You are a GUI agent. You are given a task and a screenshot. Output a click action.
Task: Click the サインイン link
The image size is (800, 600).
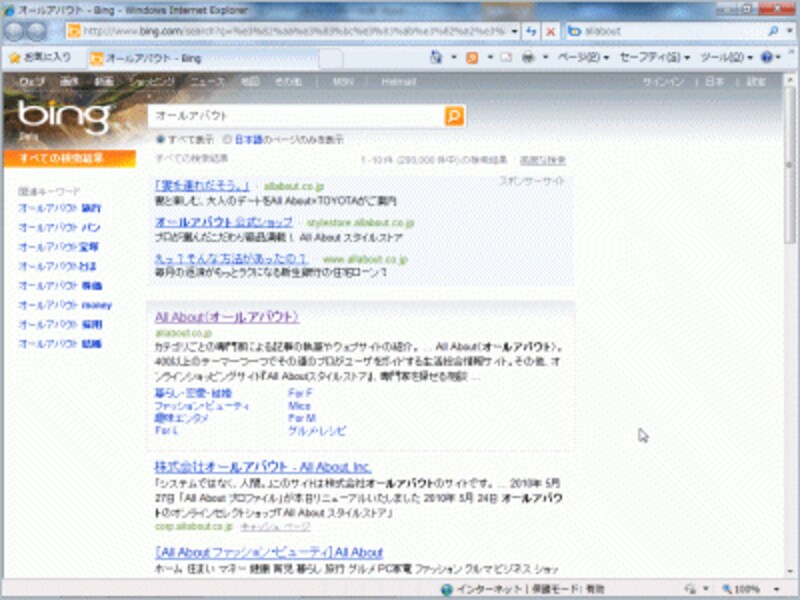[663, 82]
